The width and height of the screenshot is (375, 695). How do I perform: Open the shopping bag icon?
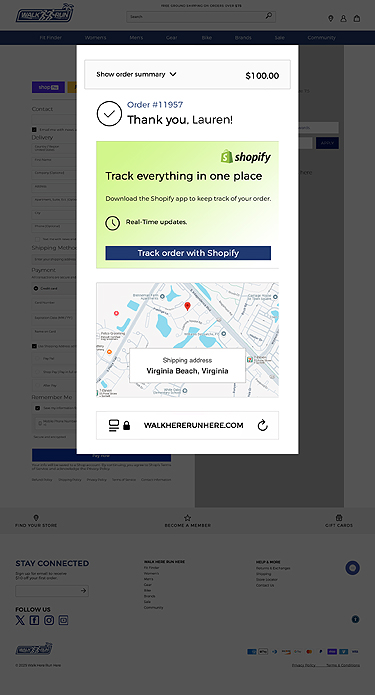click(x=356, y=18)
